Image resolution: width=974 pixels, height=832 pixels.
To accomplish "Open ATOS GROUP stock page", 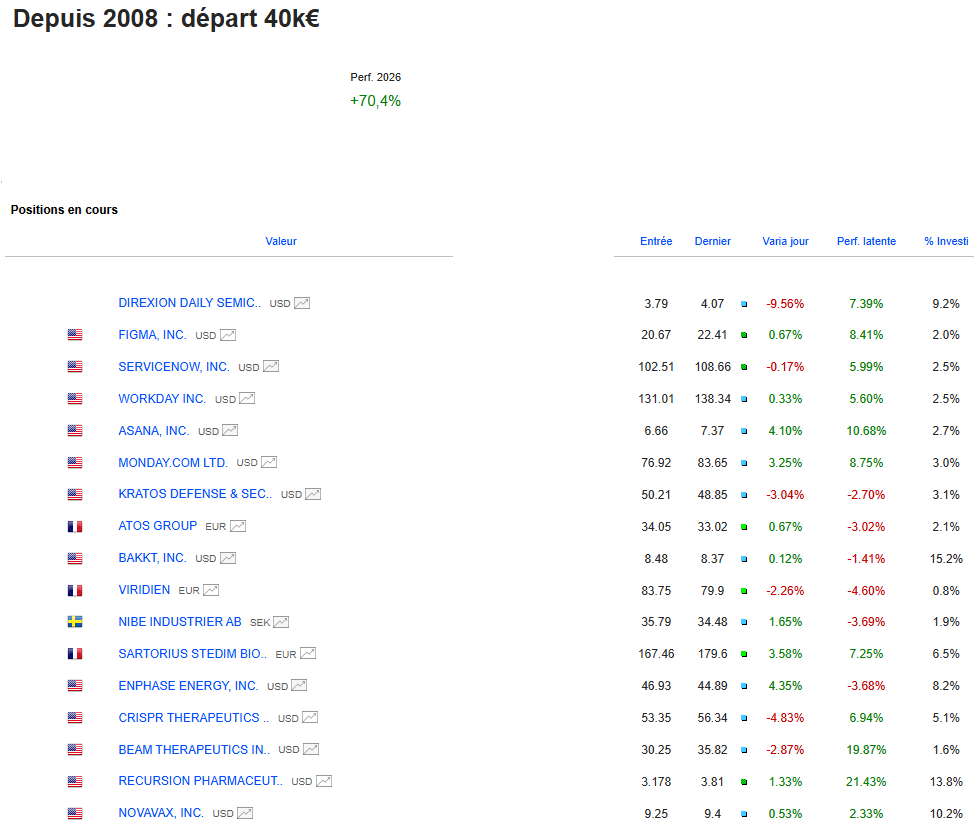I will pyautogui.click(x=158, y=526).
